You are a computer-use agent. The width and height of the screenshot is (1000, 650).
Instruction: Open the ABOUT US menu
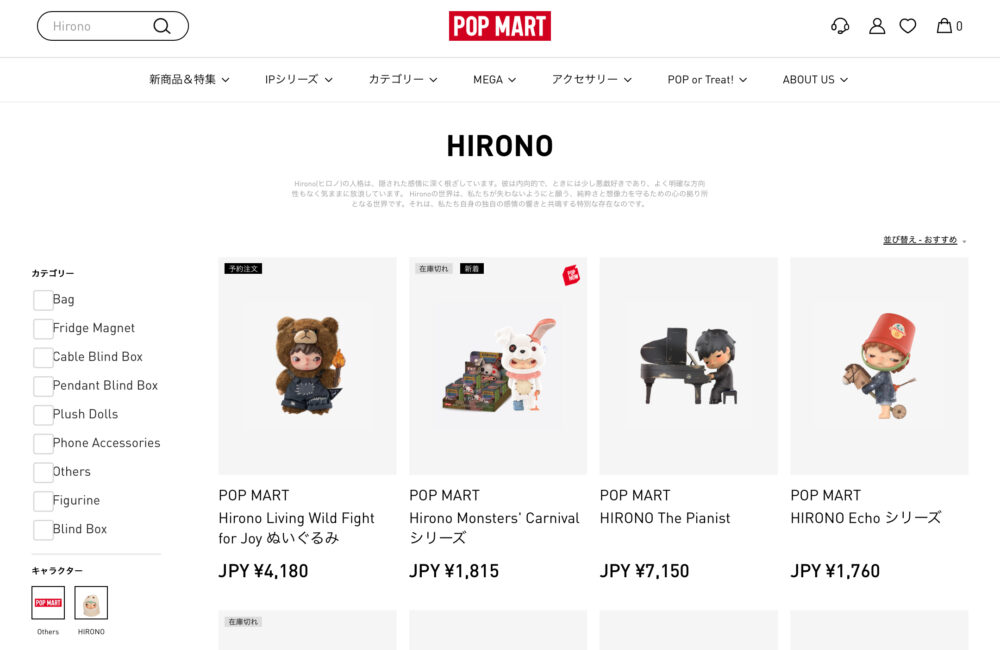[815, 80]
